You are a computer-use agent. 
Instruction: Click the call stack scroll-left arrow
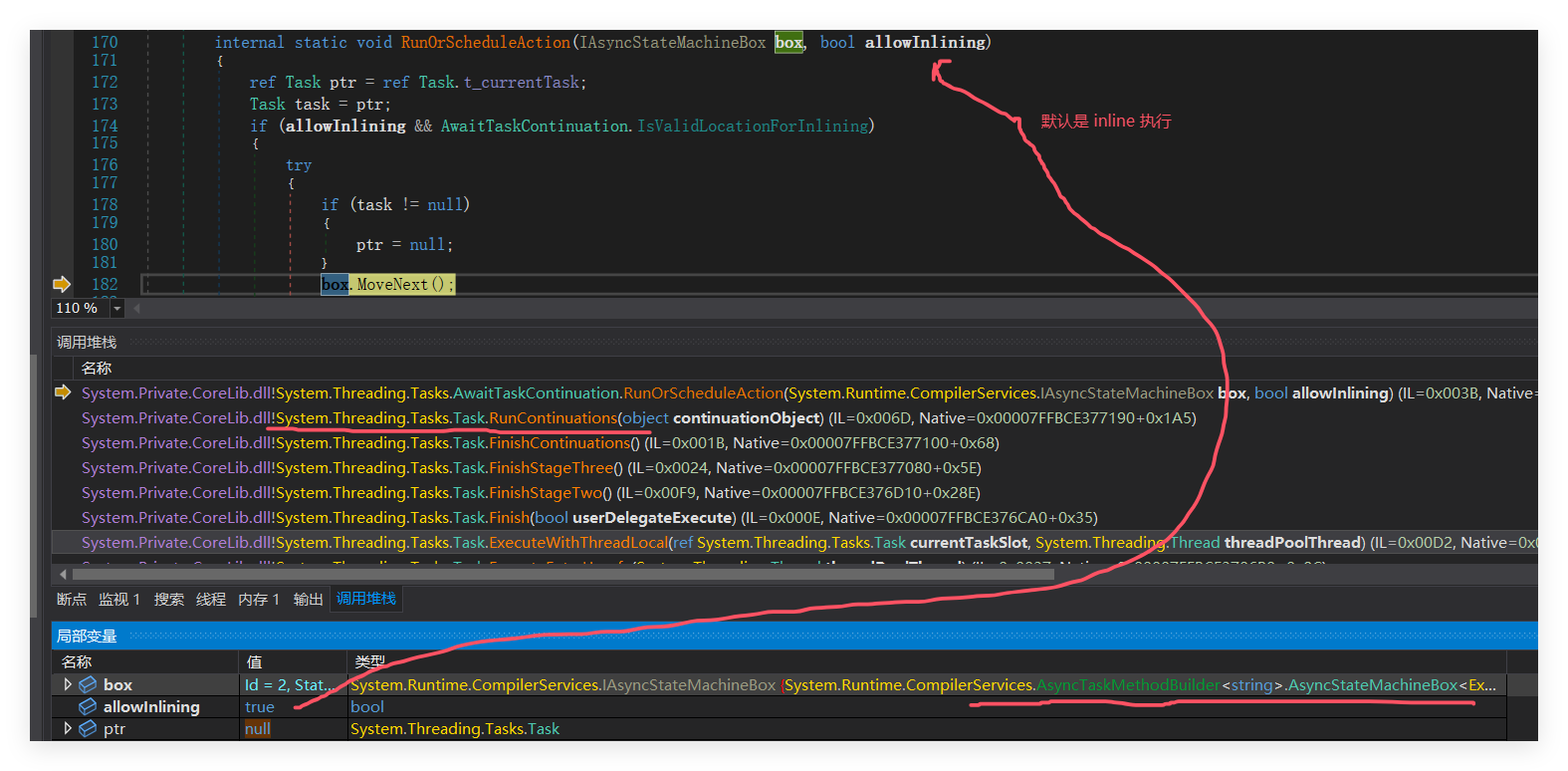(x=64, y=574)
